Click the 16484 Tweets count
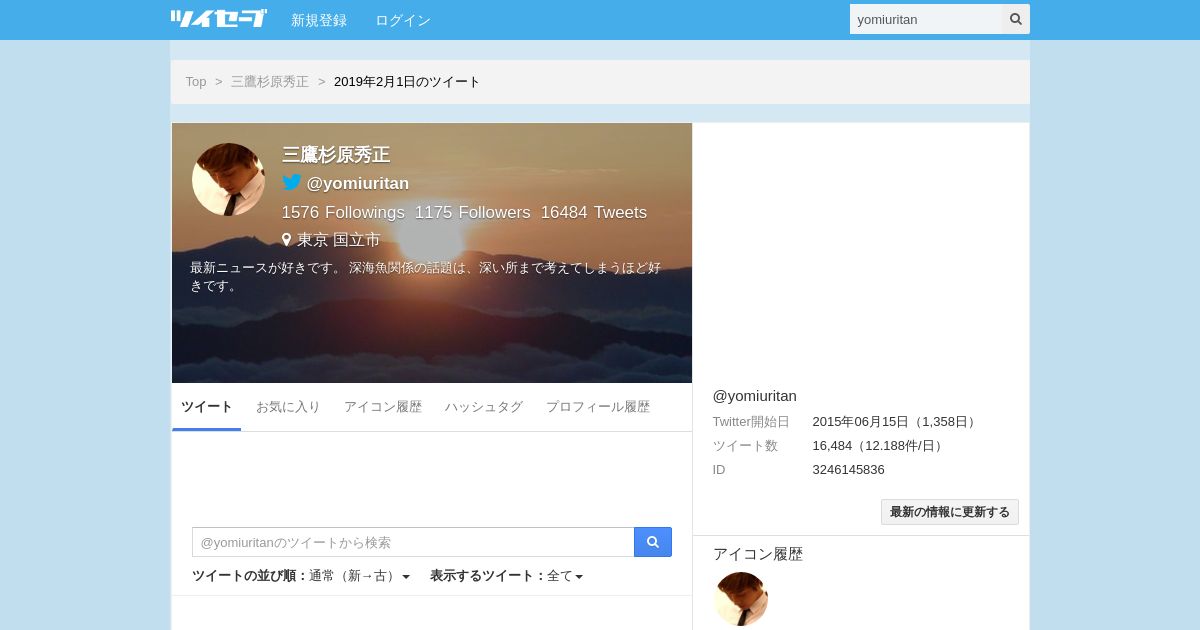Image resolution: width=1200 pixels, height=630 pixels. pos(594,212)
